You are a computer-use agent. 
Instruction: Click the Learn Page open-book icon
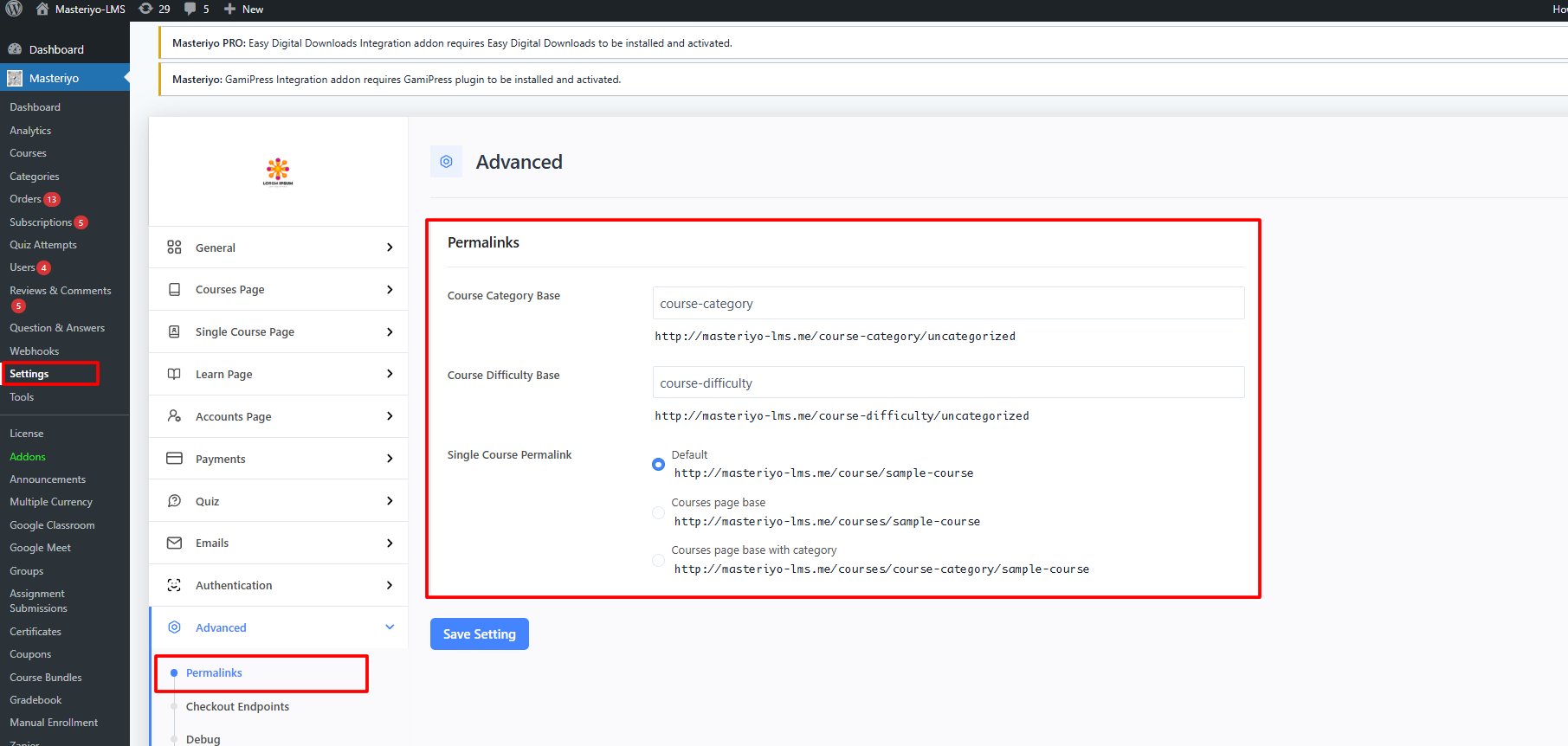(174, 374)
